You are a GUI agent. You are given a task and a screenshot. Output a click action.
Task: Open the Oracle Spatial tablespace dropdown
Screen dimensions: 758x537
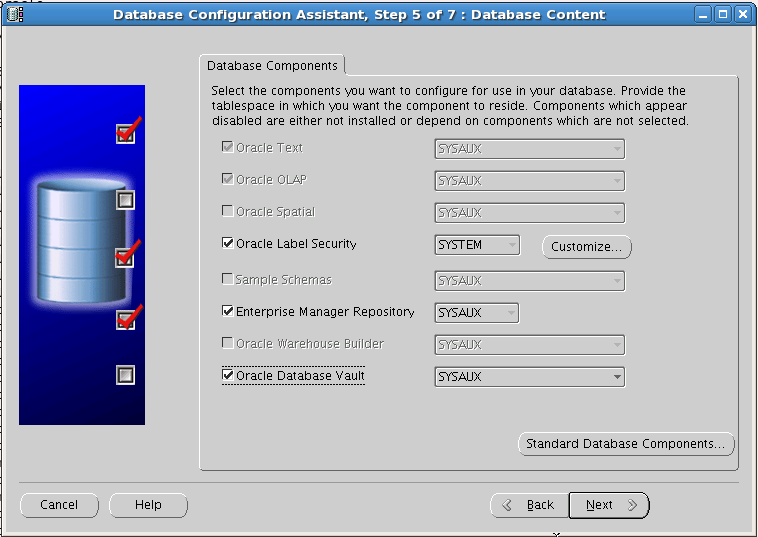(x=529, y=213)
